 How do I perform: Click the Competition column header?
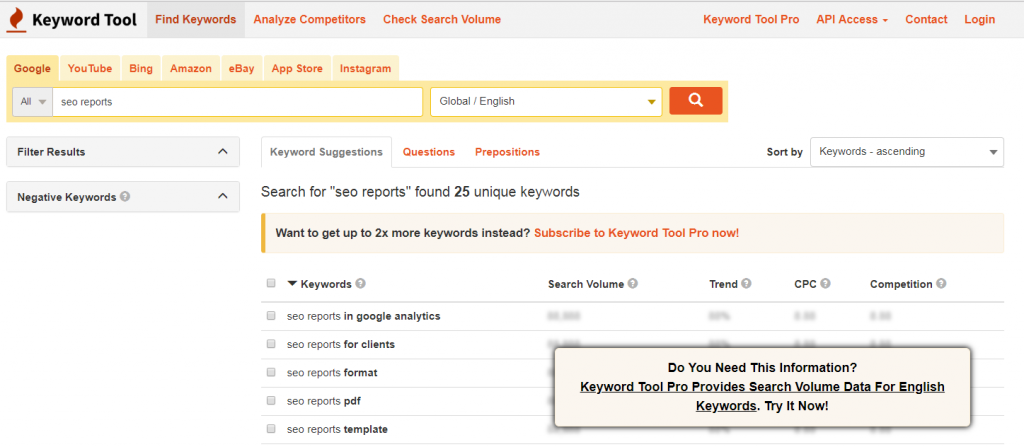[x=901, y=284]
